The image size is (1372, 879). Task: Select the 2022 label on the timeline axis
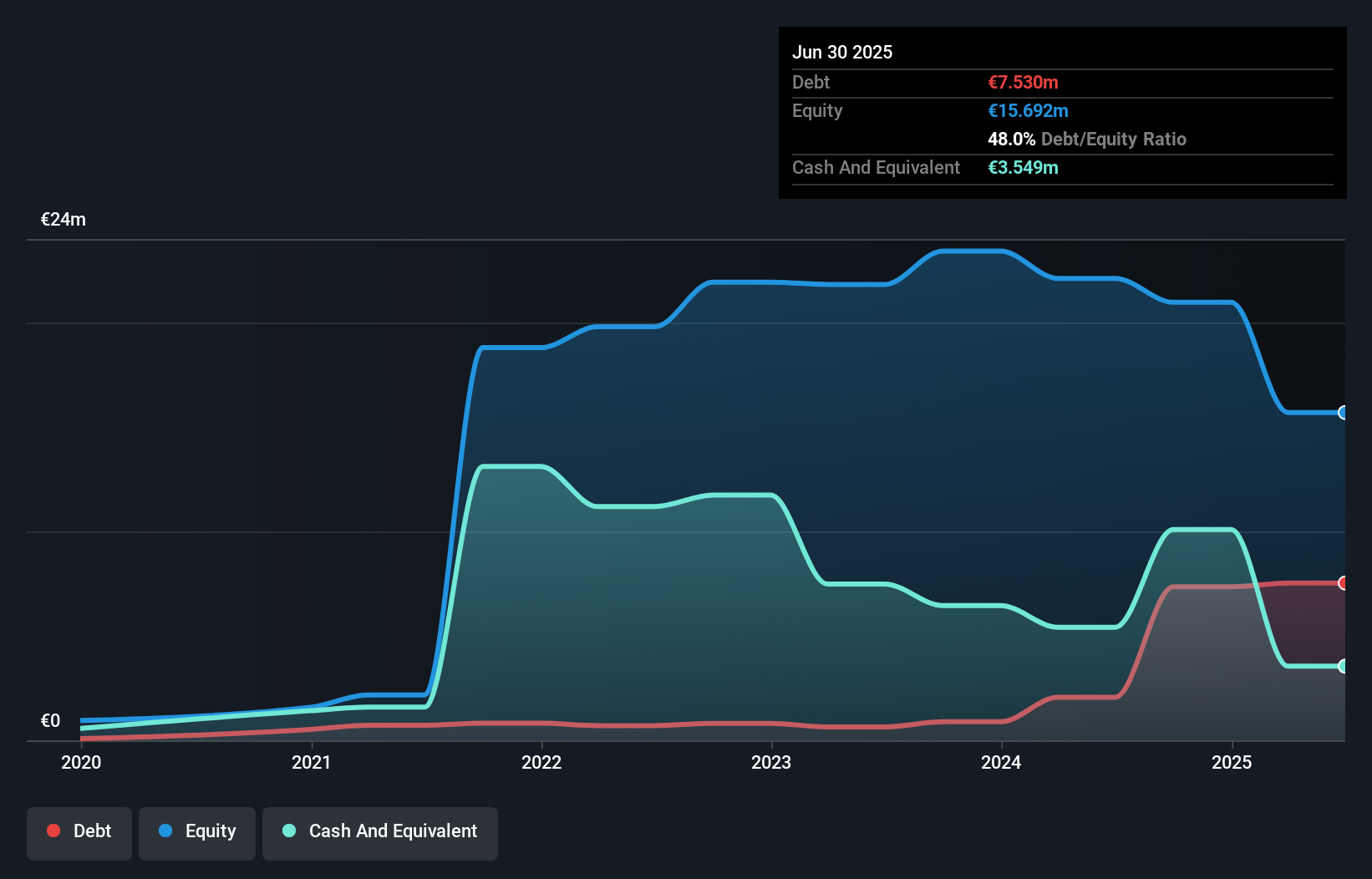click(x=541, y=763)
